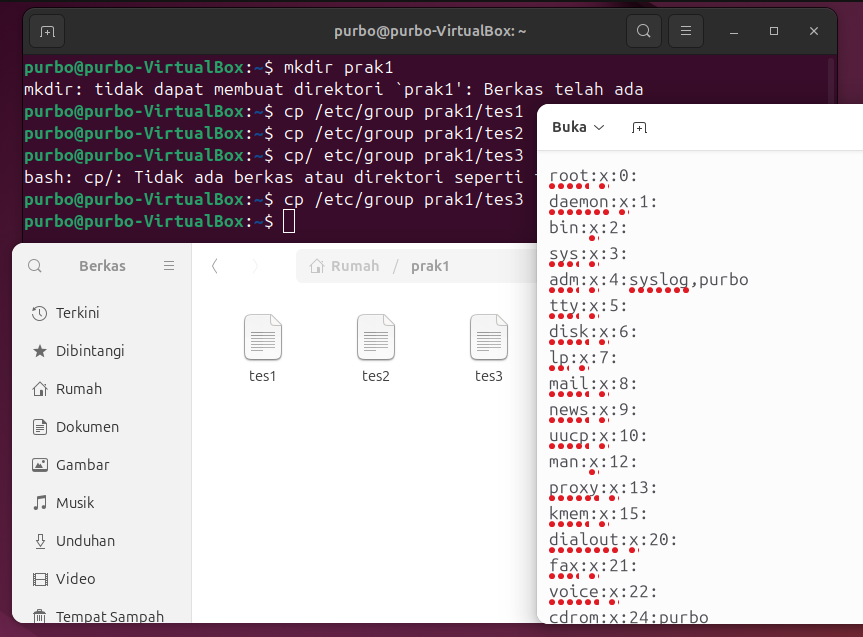Click the line 'mail:x:8:' in editor

(593, 384)
